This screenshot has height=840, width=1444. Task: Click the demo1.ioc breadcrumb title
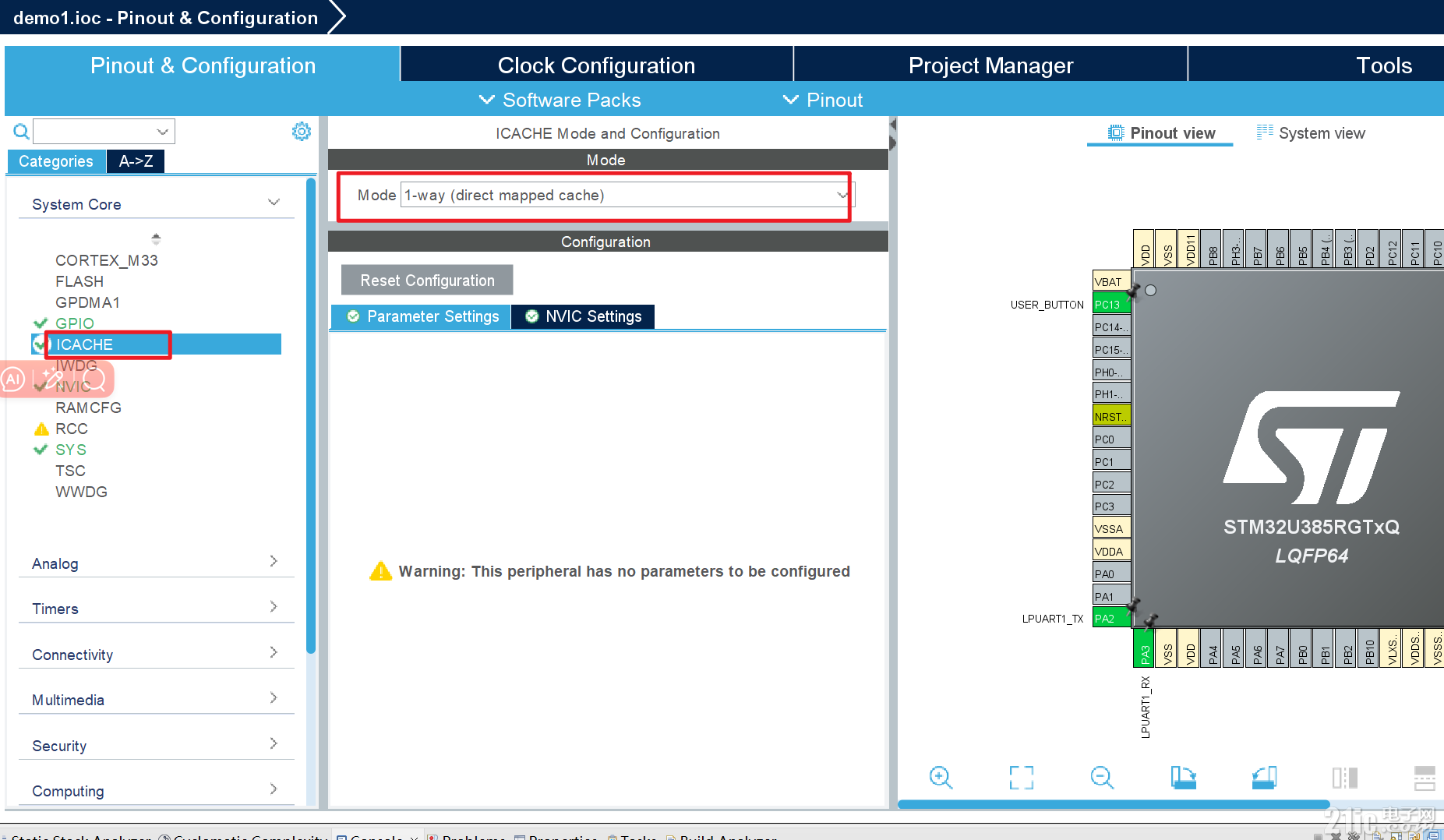pyautogui.click(x=165, y=18)
